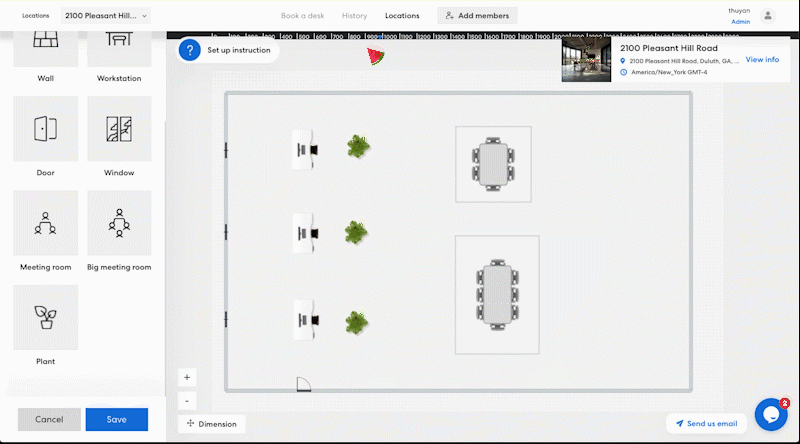Select the top plant on floorplan
Image resolution: width=800 pixels, height=444 pixels.
358,146
